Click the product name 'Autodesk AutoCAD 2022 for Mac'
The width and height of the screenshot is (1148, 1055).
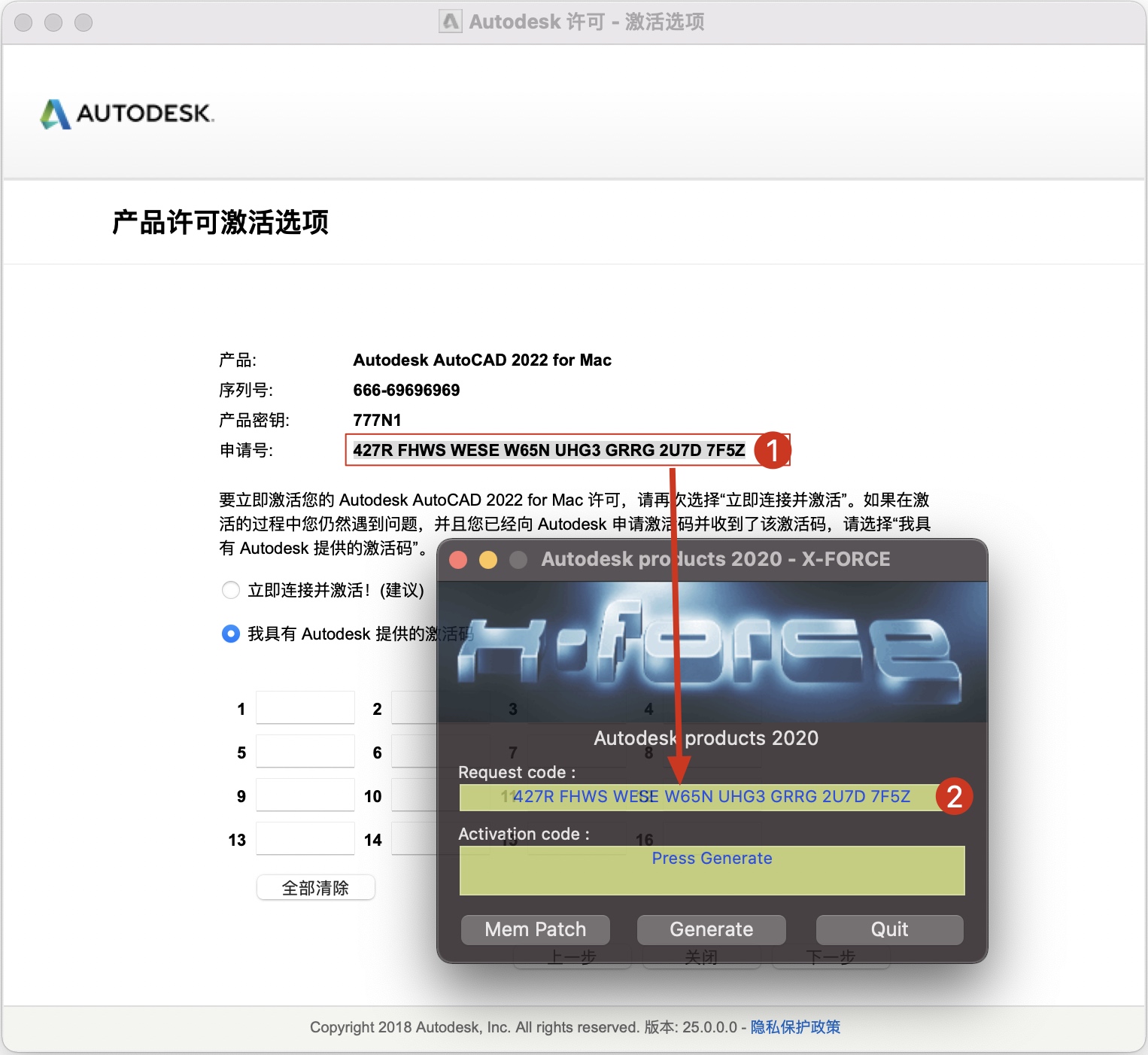482,360
